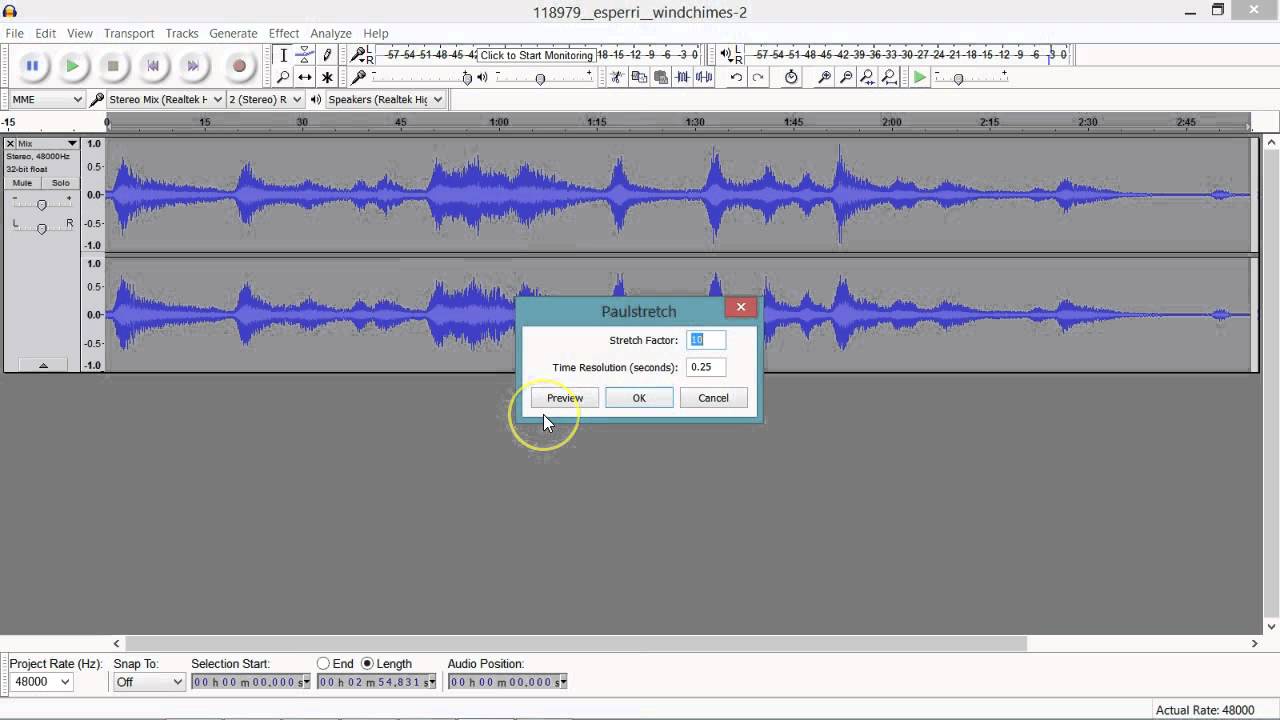Open the Transport menu
Image resolution: width=1280 pixels, height=720 pixels.
(x=129, y=33)
